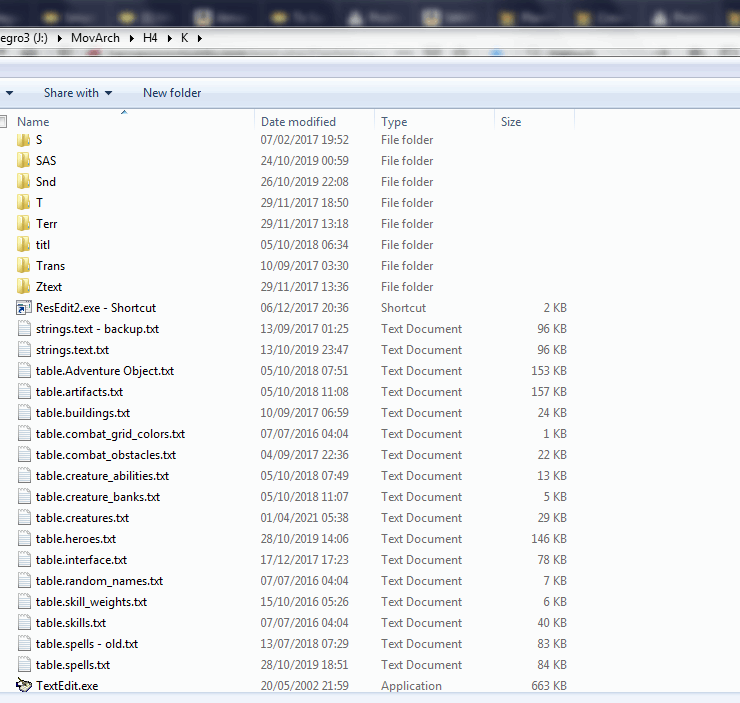Click icon of table.artifacts.txt
The width and height of the screenshot is (740, 703).
[24, 392]
